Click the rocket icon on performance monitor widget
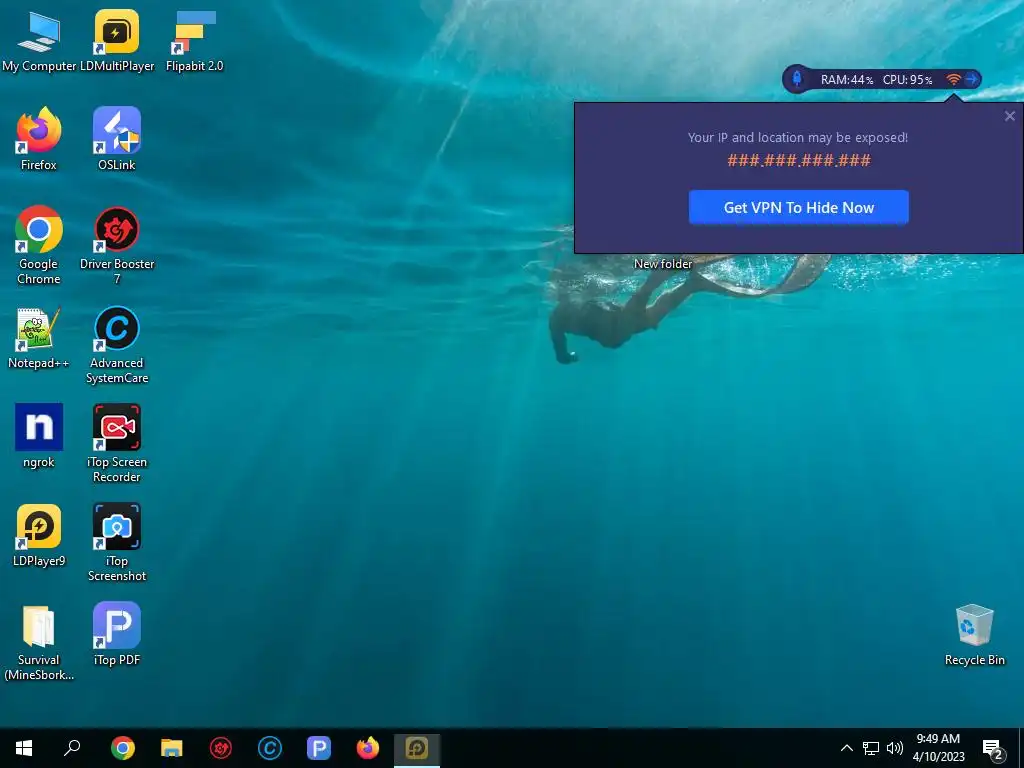This screenshot has width=1024, height=768. [x=797, y=79]
